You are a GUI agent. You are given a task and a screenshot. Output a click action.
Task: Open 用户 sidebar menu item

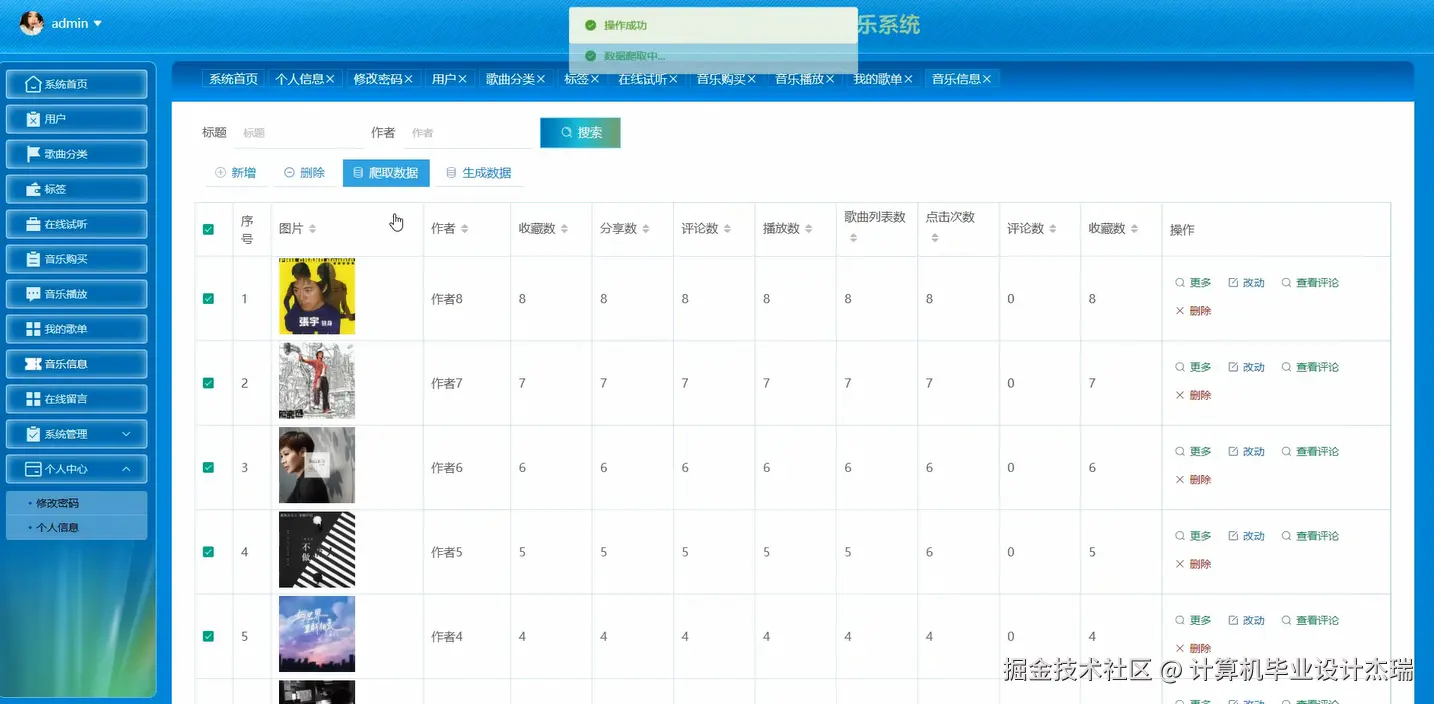pos(77,119)
